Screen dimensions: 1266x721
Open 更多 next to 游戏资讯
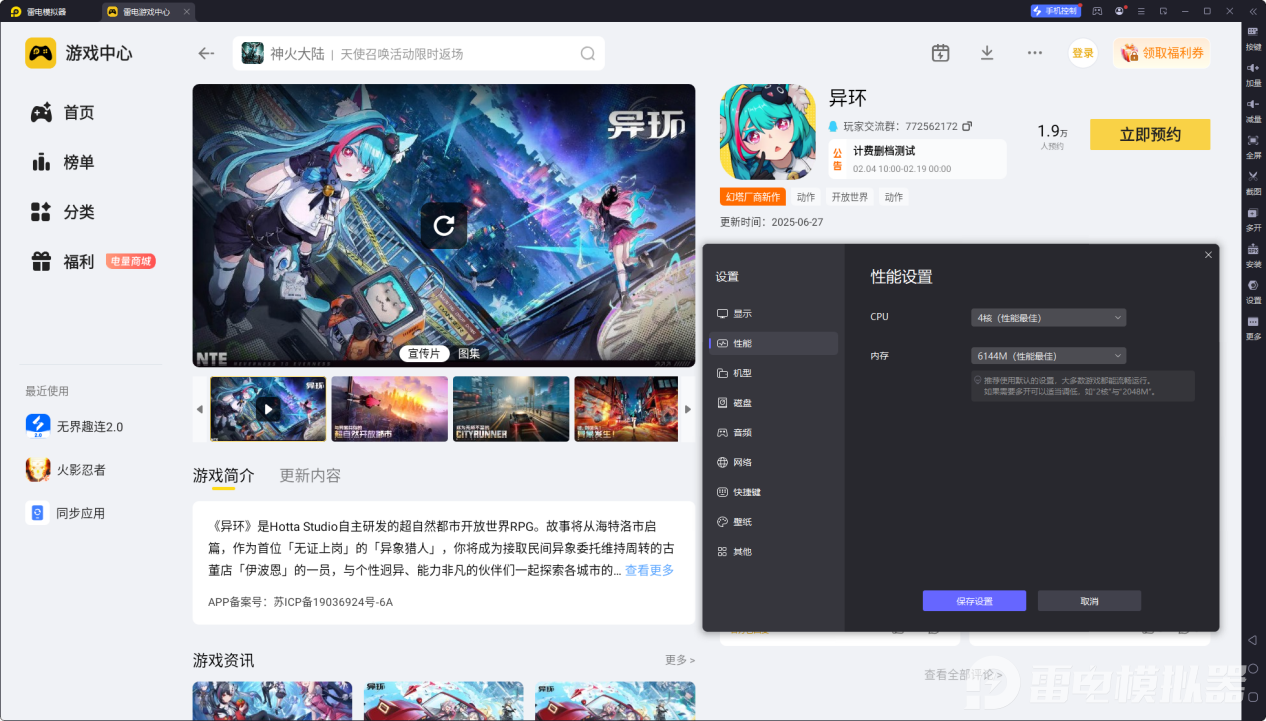coord(680,660)
